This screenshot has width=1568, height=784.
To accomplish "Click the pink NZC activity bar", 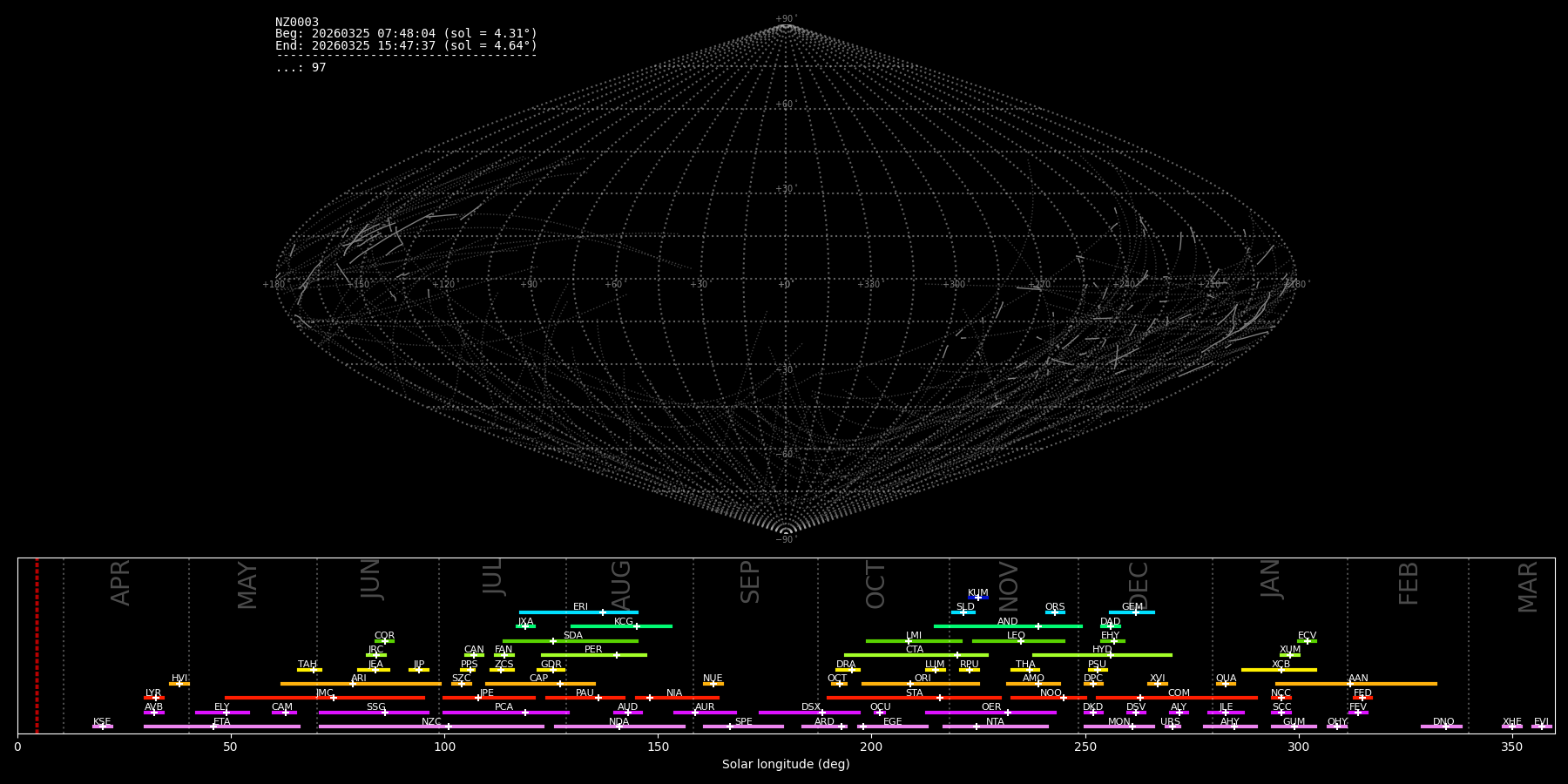I will click(431, 727).
